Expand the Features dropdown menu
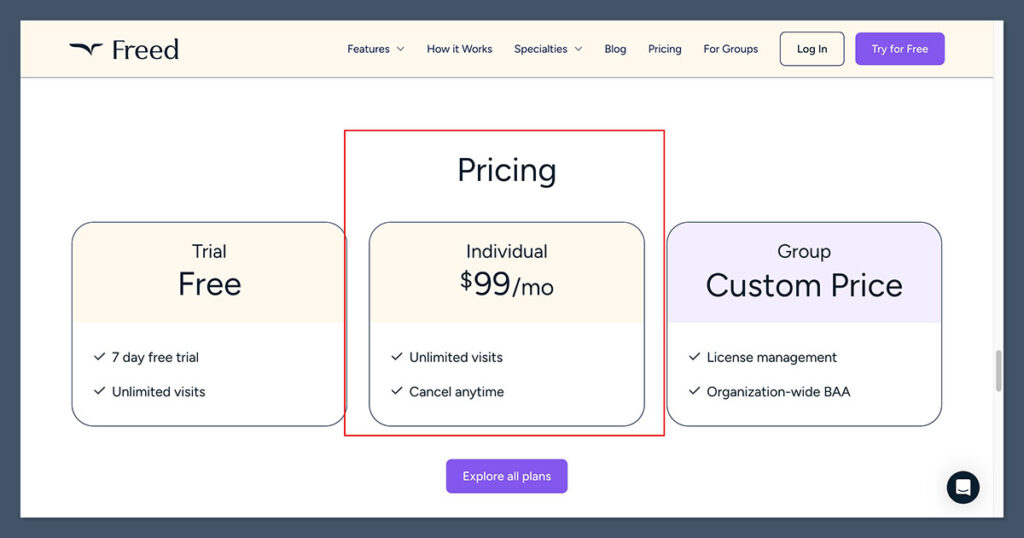This screenshot has width=1024, height=538. (x=376, y=49)
